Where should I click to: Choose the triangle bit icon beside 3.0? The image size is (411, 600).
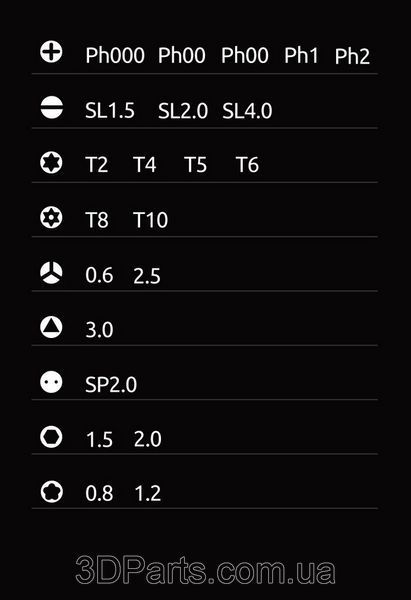(51, 327)
